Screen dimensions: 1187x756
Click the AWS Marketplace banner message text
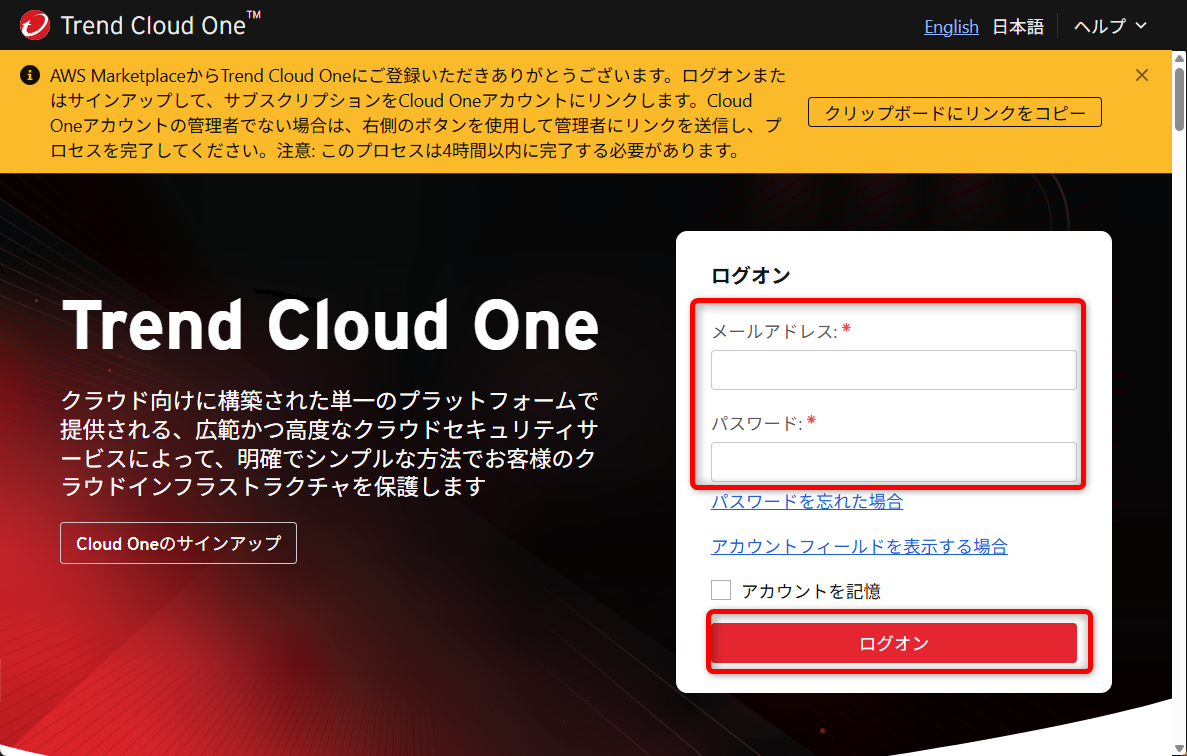pos(418,113)
